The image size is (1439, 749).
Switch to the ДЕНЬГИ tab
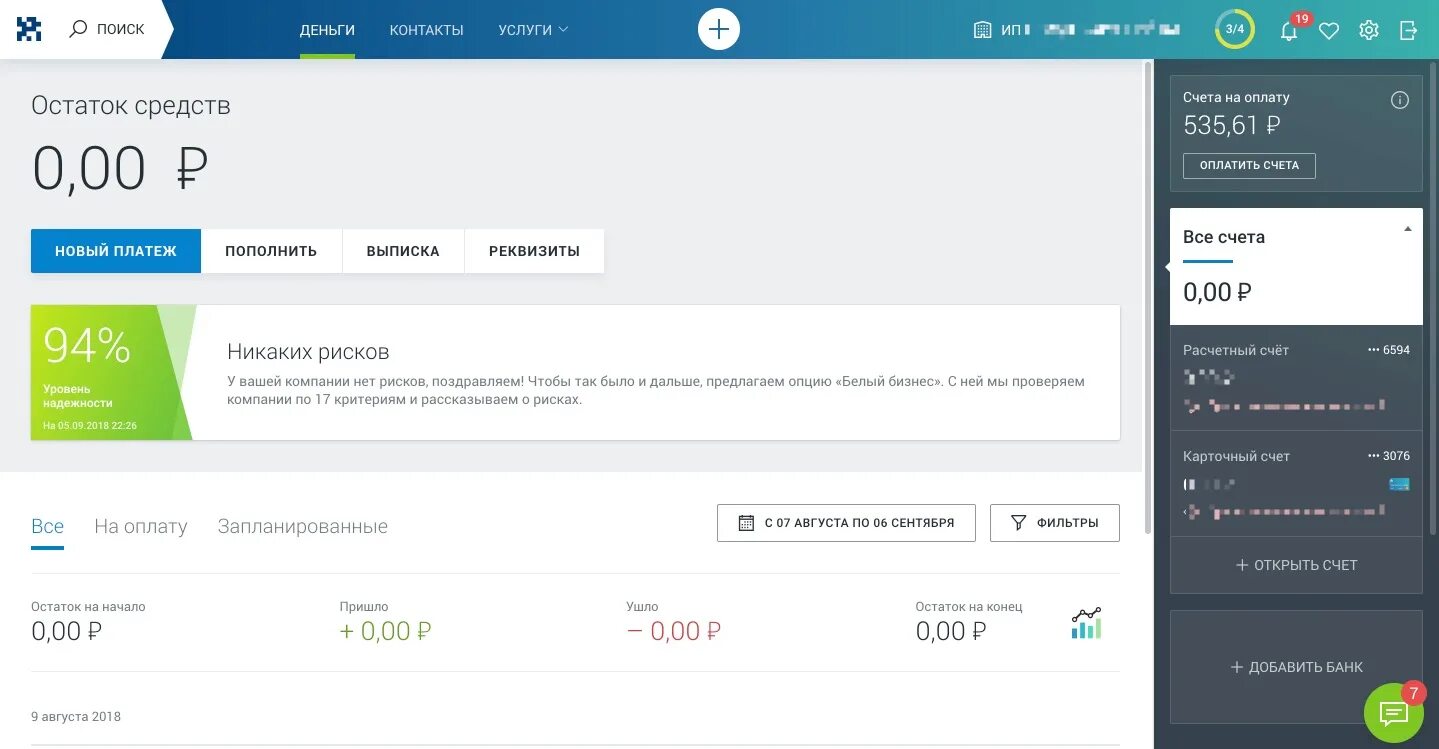tap(327, 30)
